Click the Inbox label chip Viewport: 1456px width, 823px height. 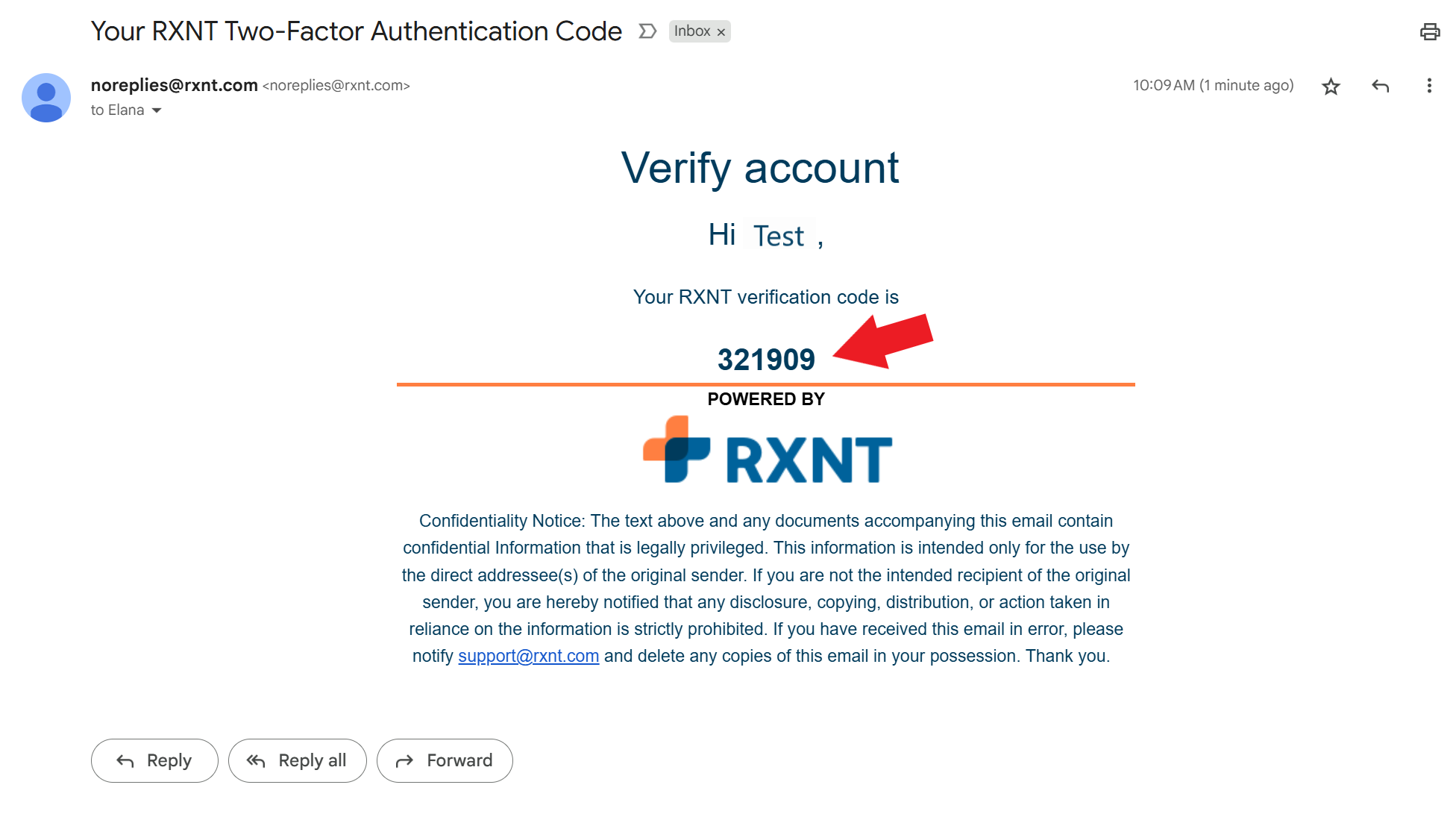coord(691,31)
